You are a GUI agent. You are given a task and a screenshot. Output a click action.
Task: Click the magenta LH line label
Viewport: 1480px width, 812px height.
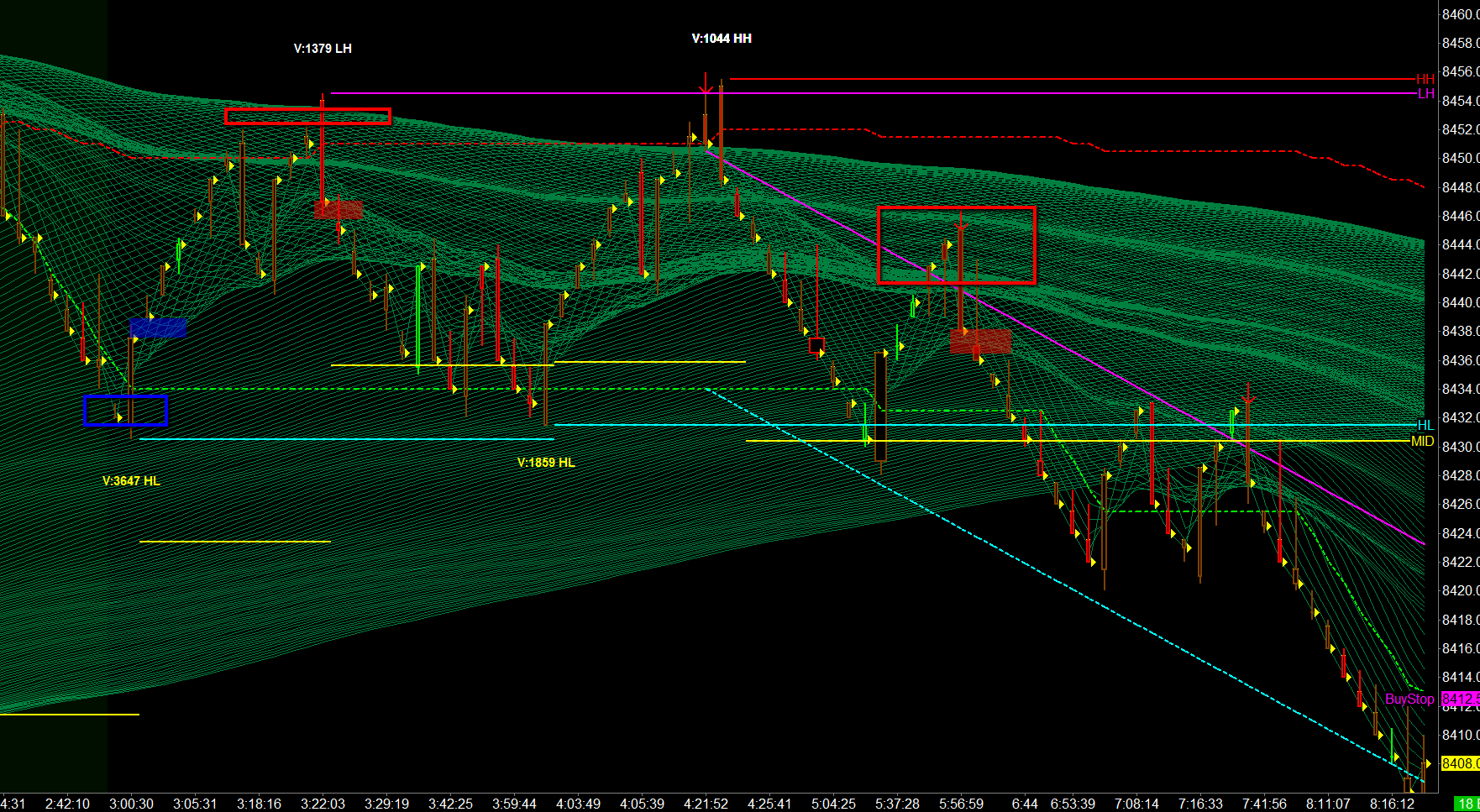tap(1425, 94)
